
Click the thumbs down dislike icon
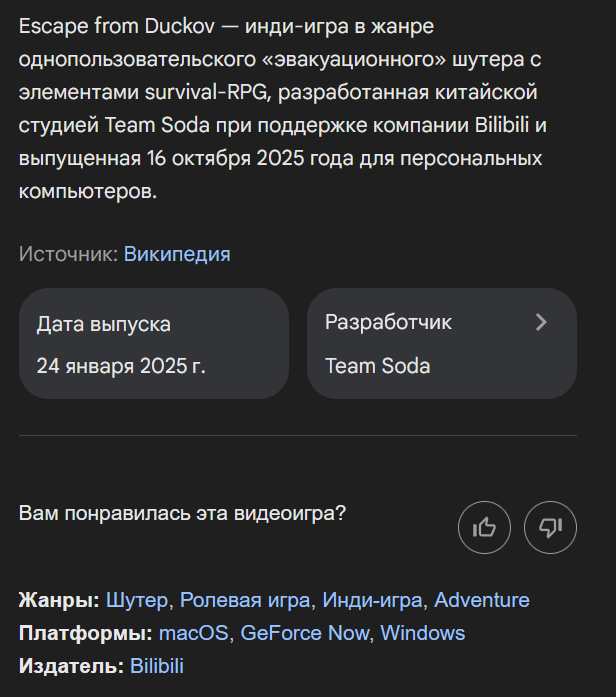[550, 527]
